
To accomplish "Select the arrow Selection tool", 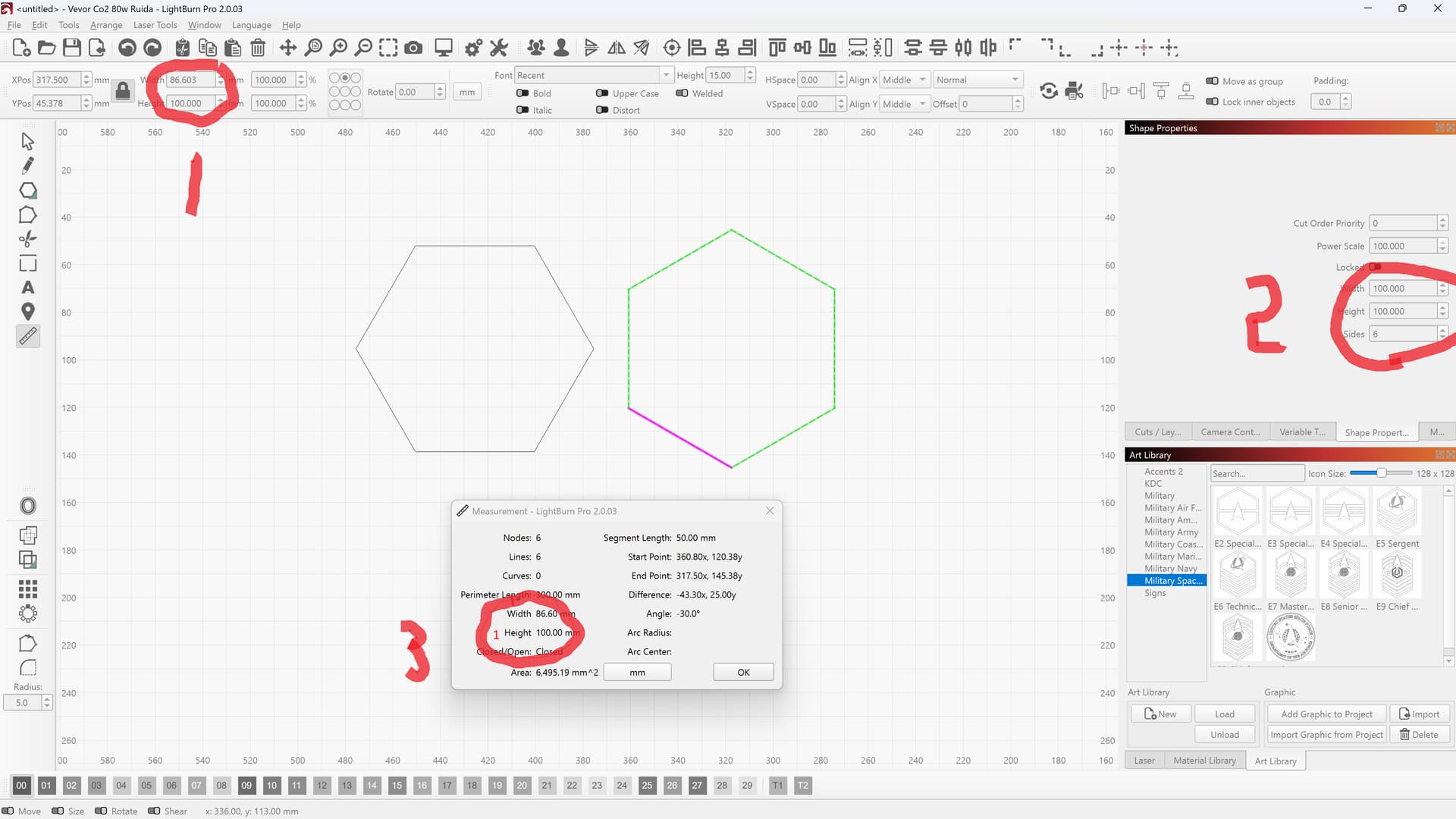I will coord(28,141).
